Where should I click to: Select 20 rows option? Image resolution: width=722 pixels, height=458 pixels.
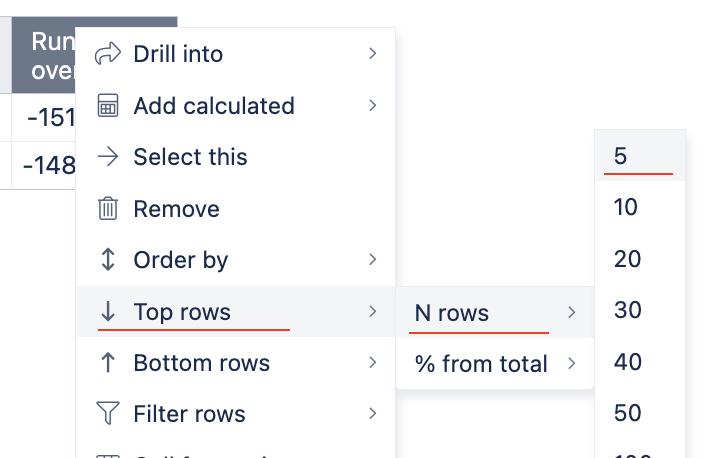(640, 259)
